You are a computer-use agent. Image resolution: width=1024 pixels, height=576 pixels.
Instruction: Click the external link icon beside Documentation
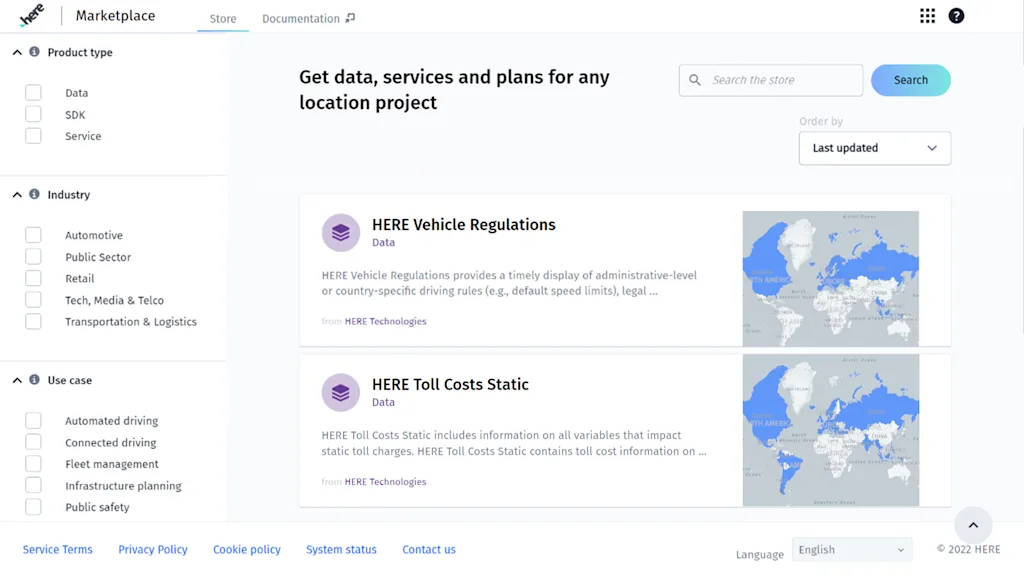(350, 18)
